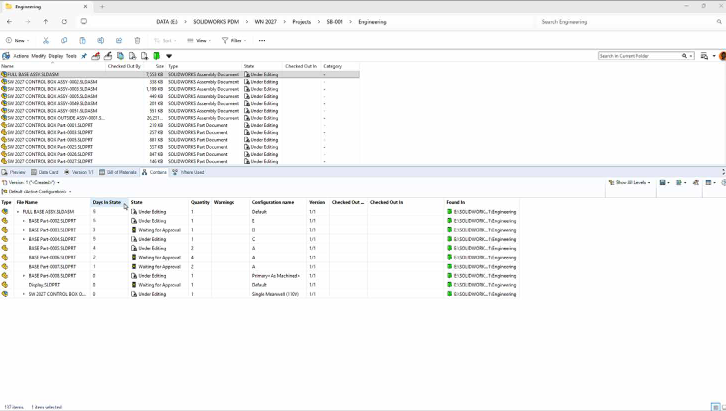Switch to the Version 1/1 tab
726x411 pixels.
(x=79, y=172)
